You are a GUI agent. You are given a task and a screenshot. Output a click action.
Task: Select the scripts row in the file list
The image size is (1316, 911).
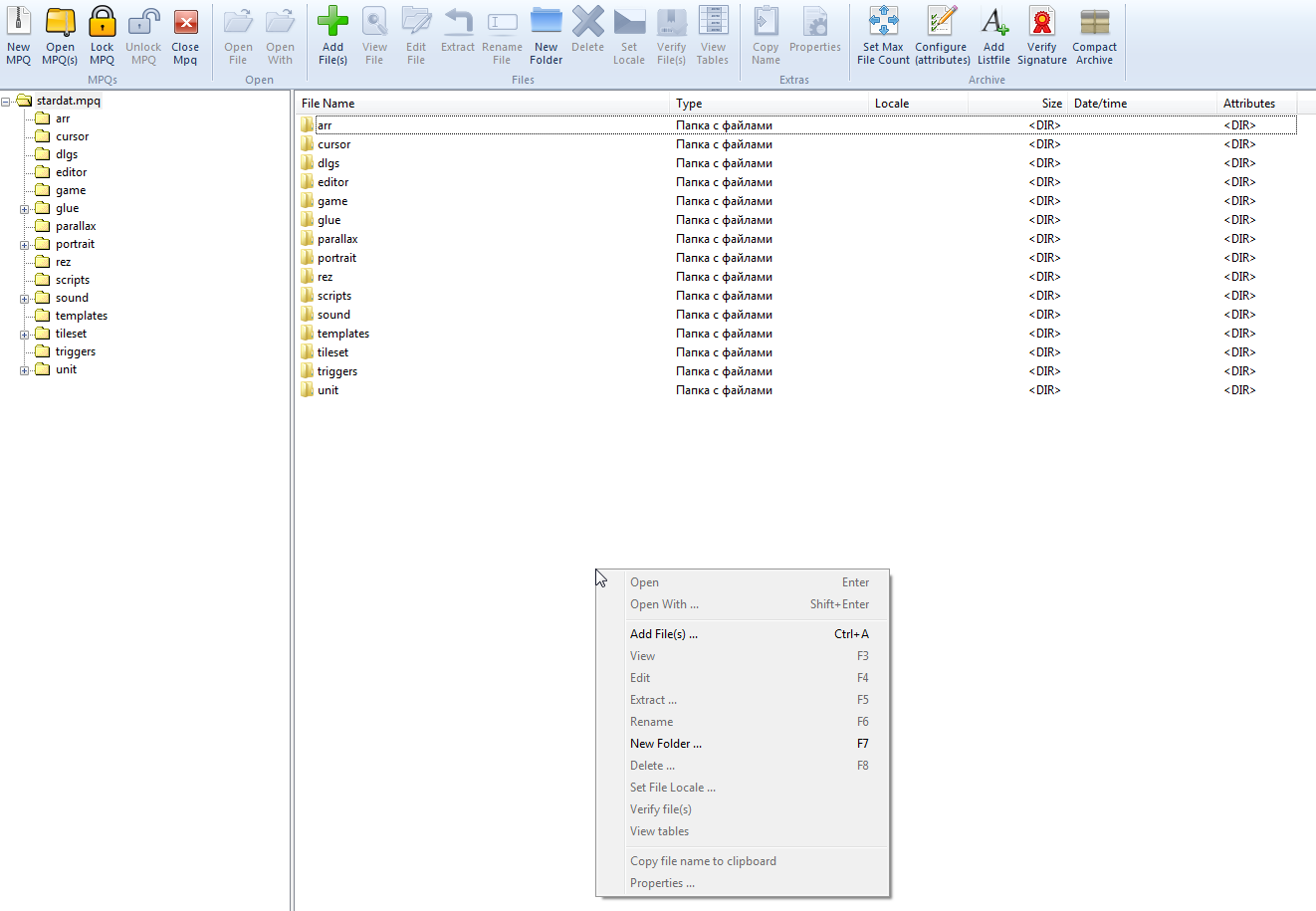tap(796, 296)
